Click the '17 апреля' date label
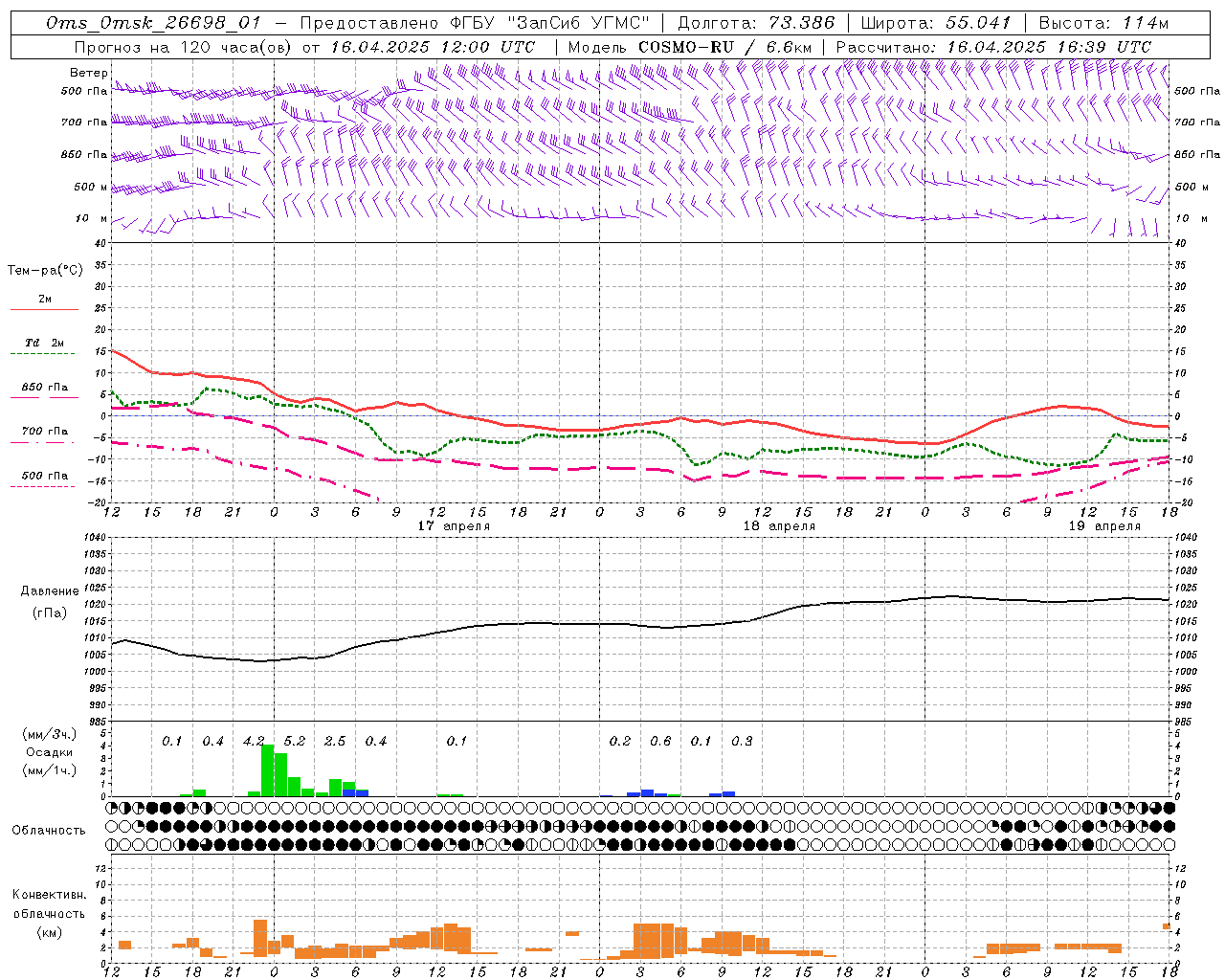The image size is (1225, 980). point(454,526)
